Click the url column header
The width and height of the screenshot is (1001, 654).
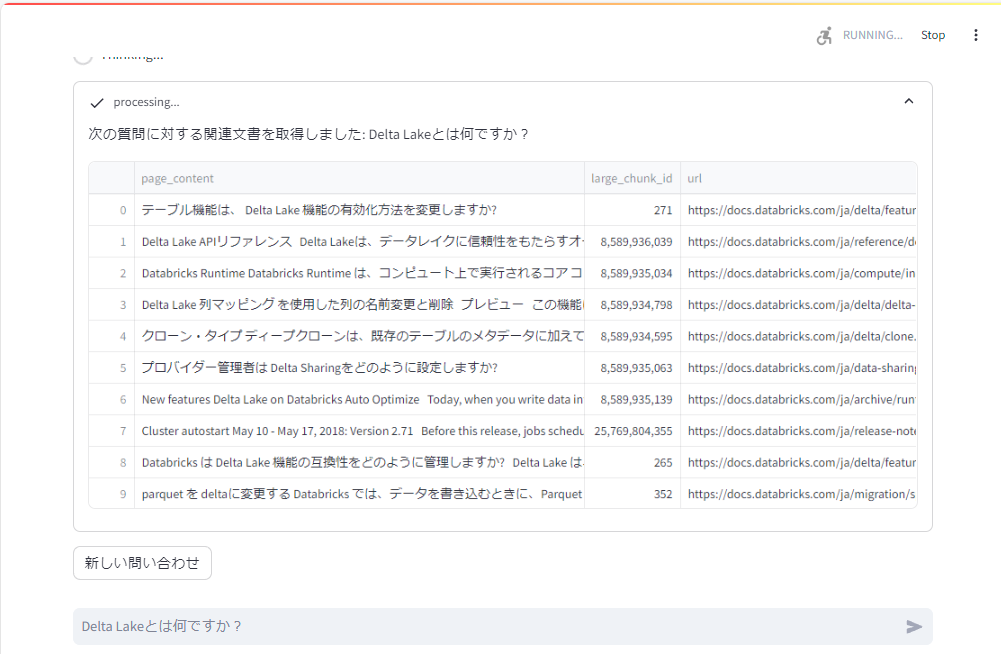click(x=799, y=178)
